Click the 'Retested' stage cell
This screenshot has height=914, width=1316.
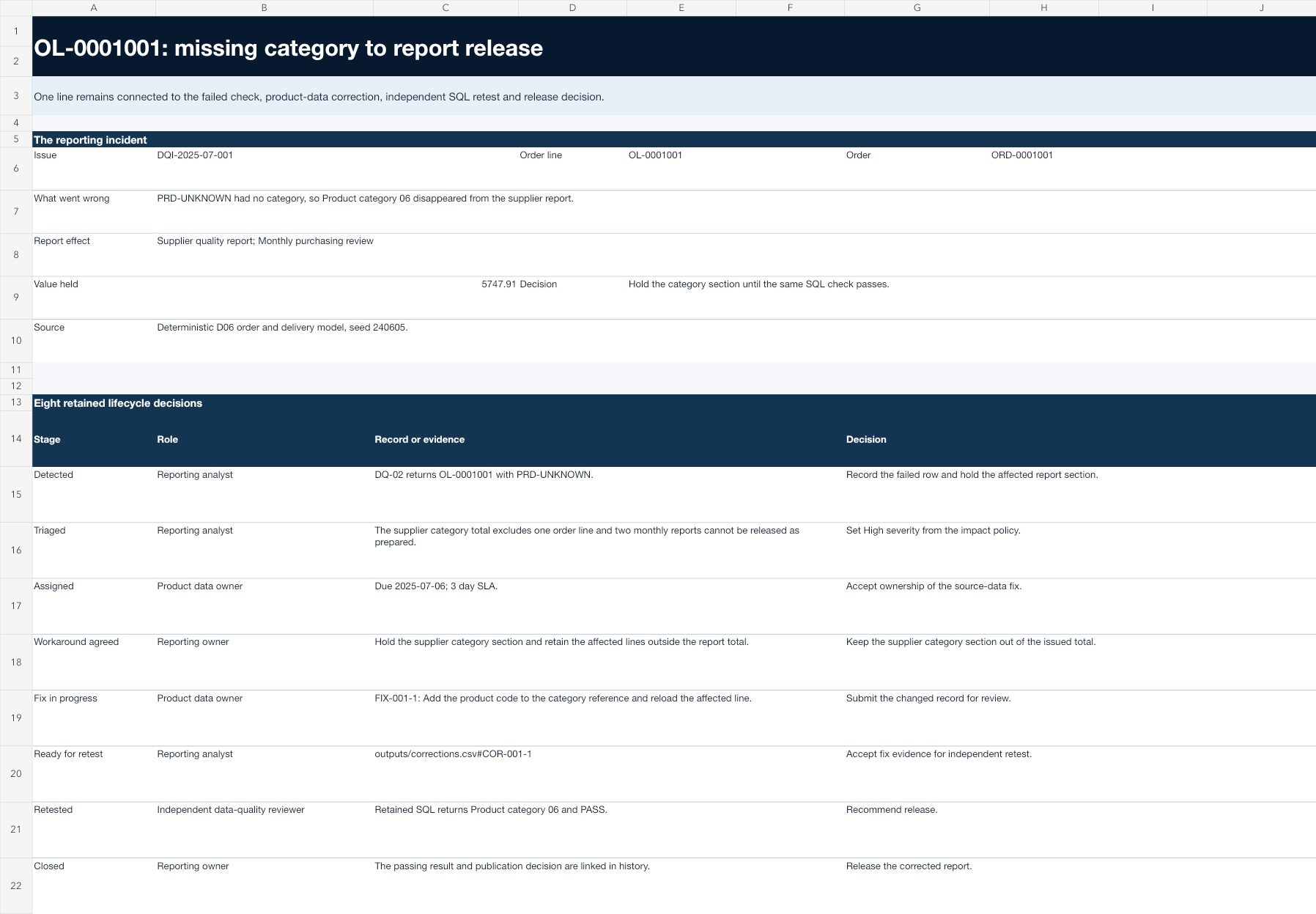(x=53, y=810)
